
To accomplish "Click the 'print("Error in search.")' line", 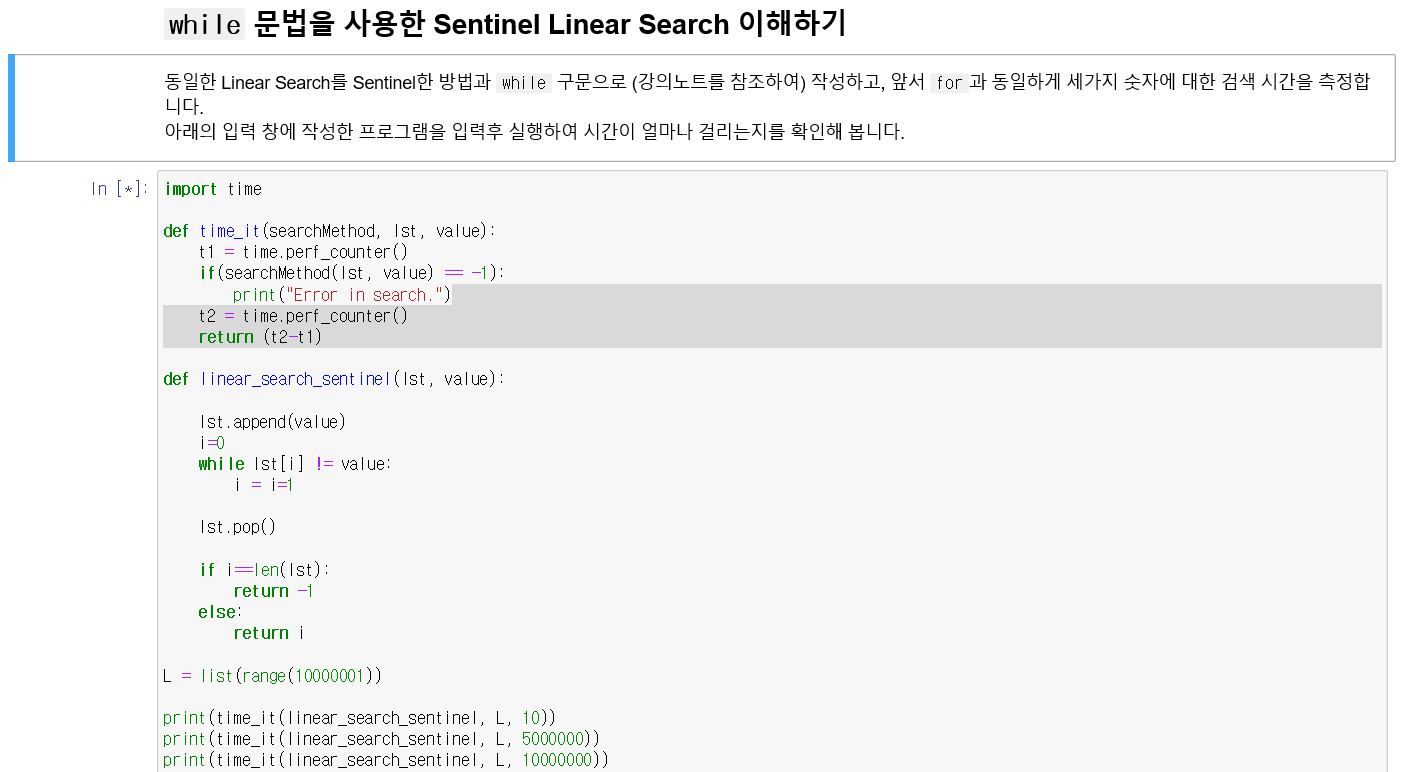I will coord(342,295).
